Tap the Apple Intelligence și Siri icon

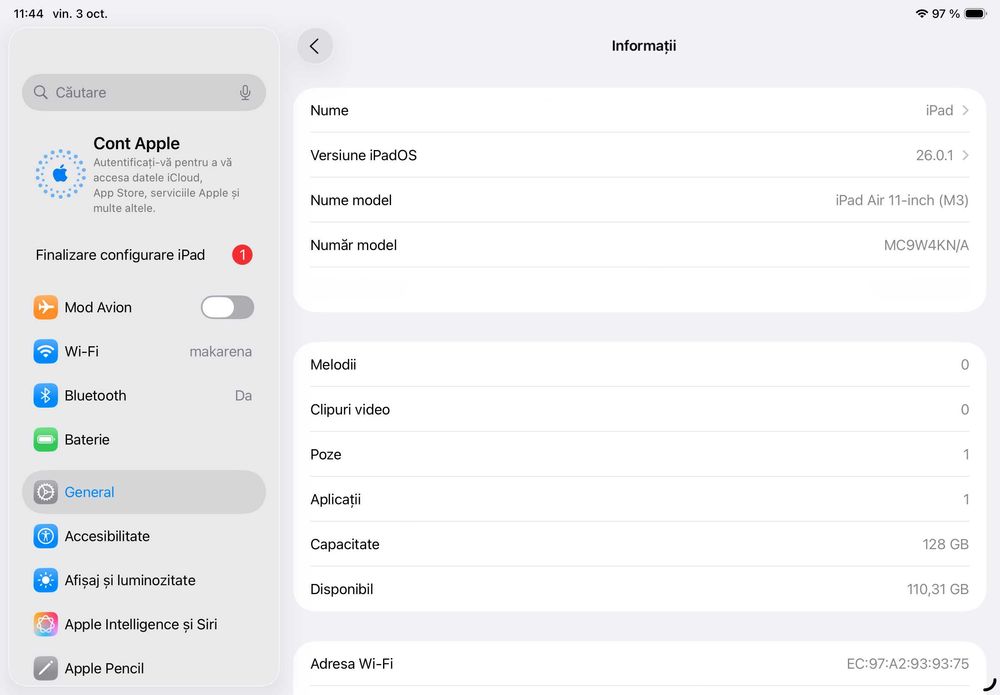click(45, 624)
